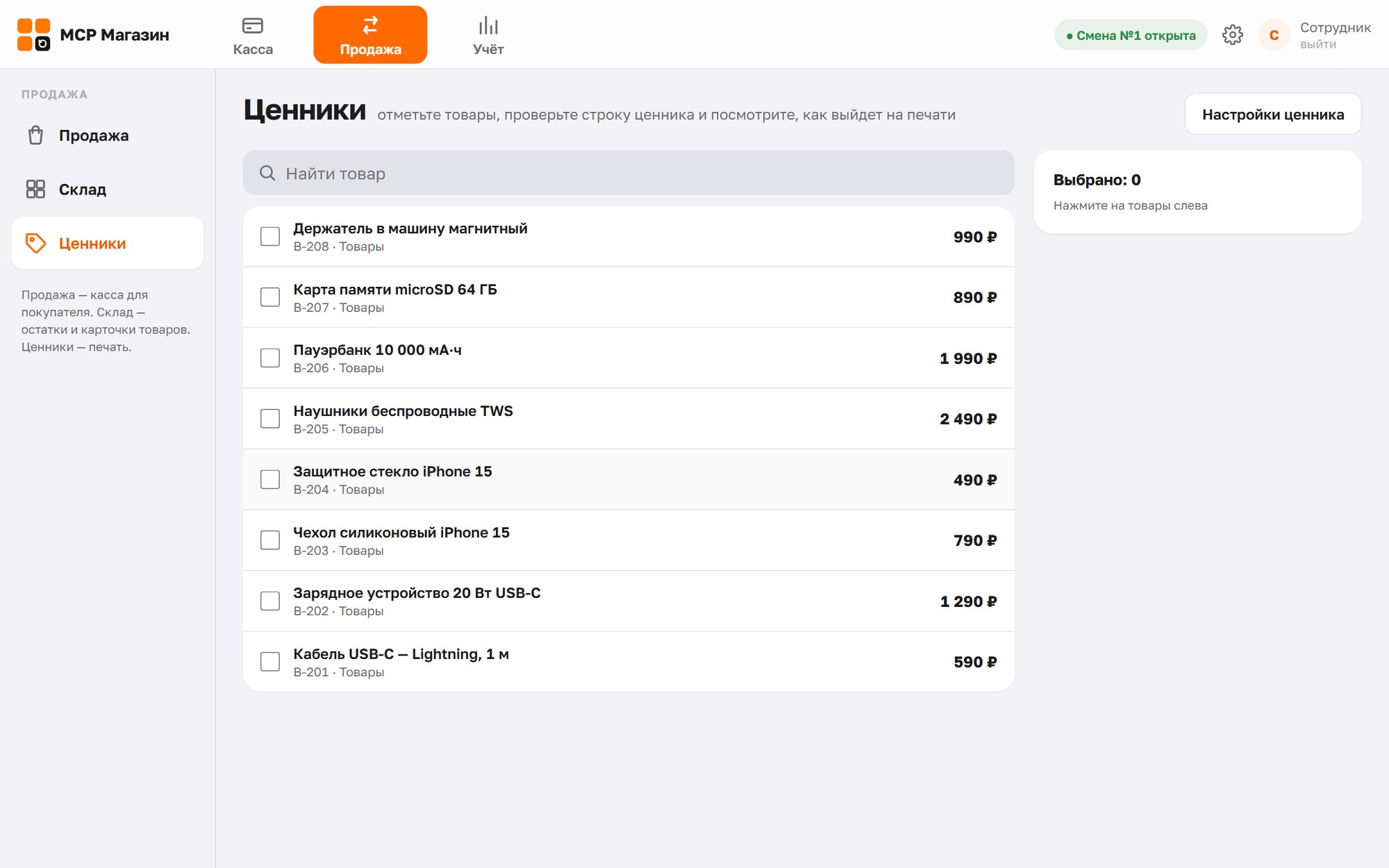Click the 2 490 ₽ price of Наушники
The height and width of the screenshot is (868, 1389).
(x=968, y=419)
